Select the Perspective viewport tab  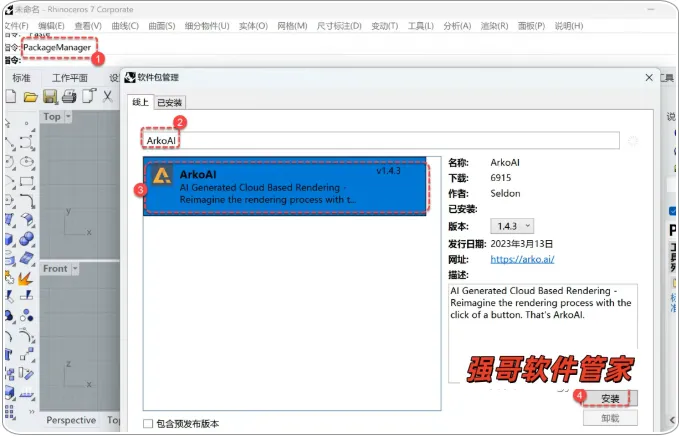pos(71,420)
